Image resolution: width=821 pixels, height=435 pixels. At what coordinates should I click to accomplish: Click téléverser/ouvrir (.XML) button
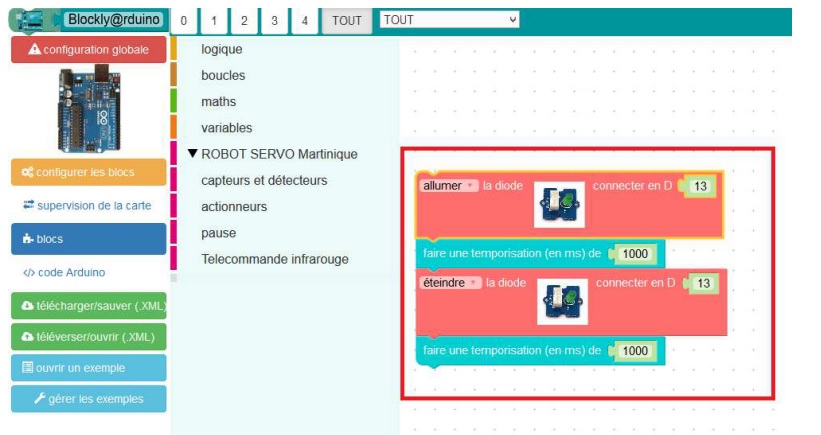(x=88, y=336)
